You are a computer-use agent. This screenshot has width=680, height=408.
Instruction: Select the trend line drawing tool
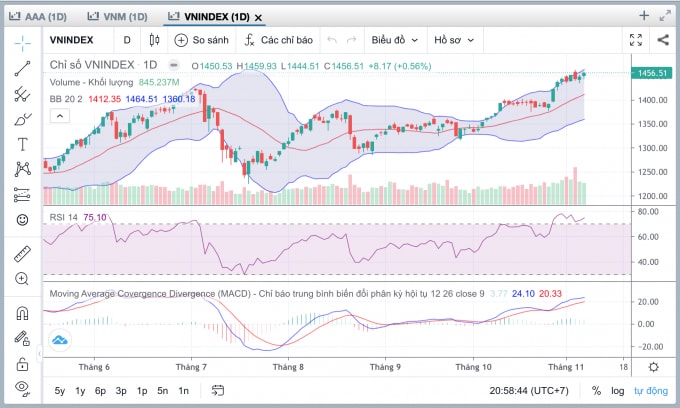point(23,69)
